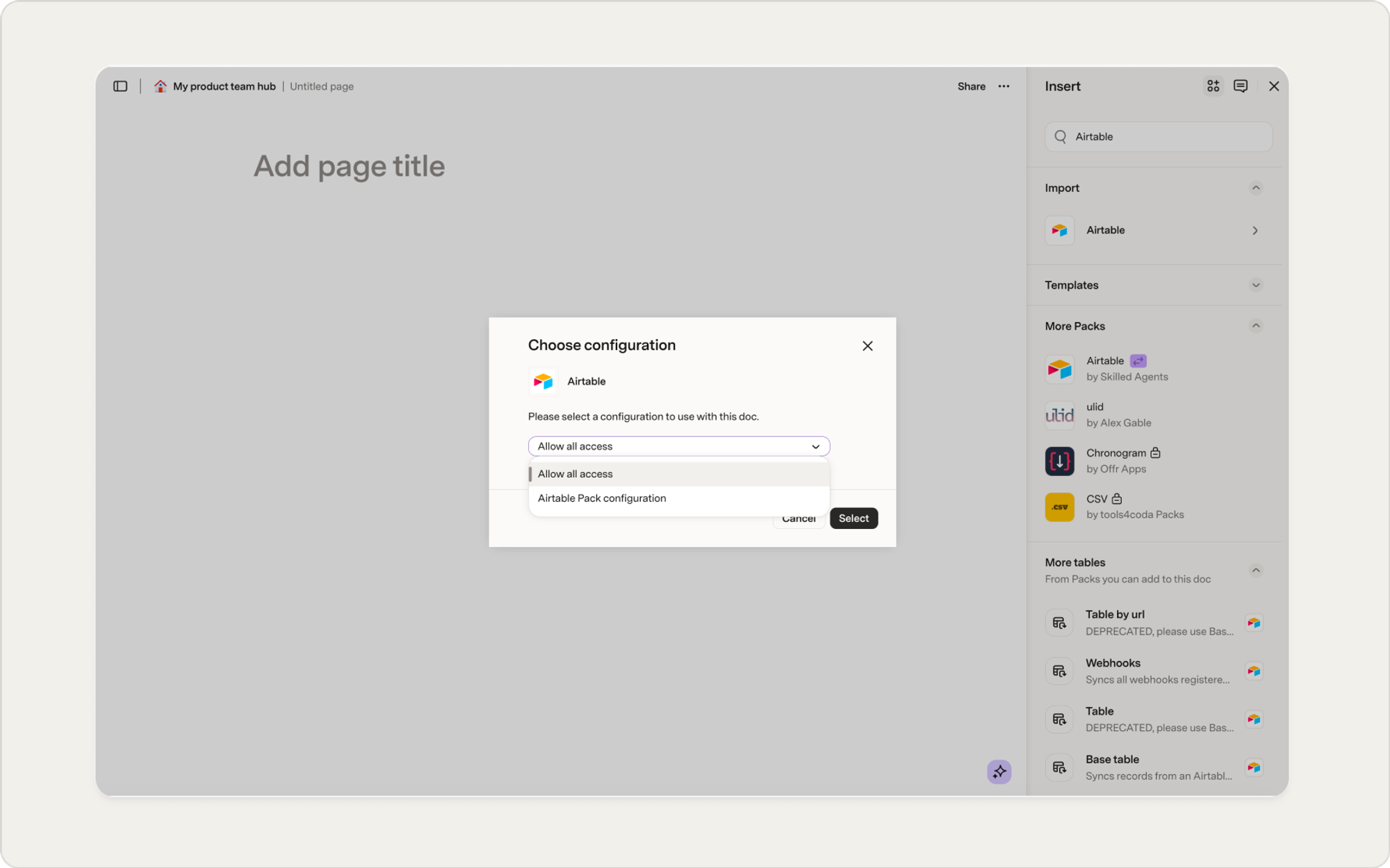Collapse the More Packs section

click(x=1256, y=326)
